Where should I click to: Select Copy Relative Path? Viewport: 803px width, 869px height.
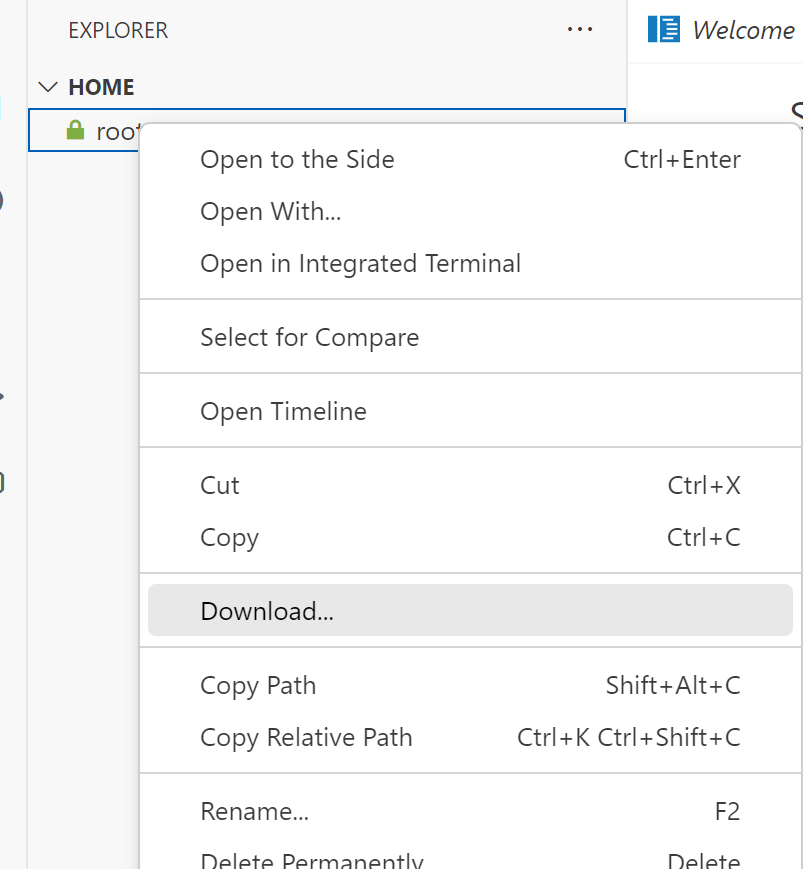pos(306,738)
